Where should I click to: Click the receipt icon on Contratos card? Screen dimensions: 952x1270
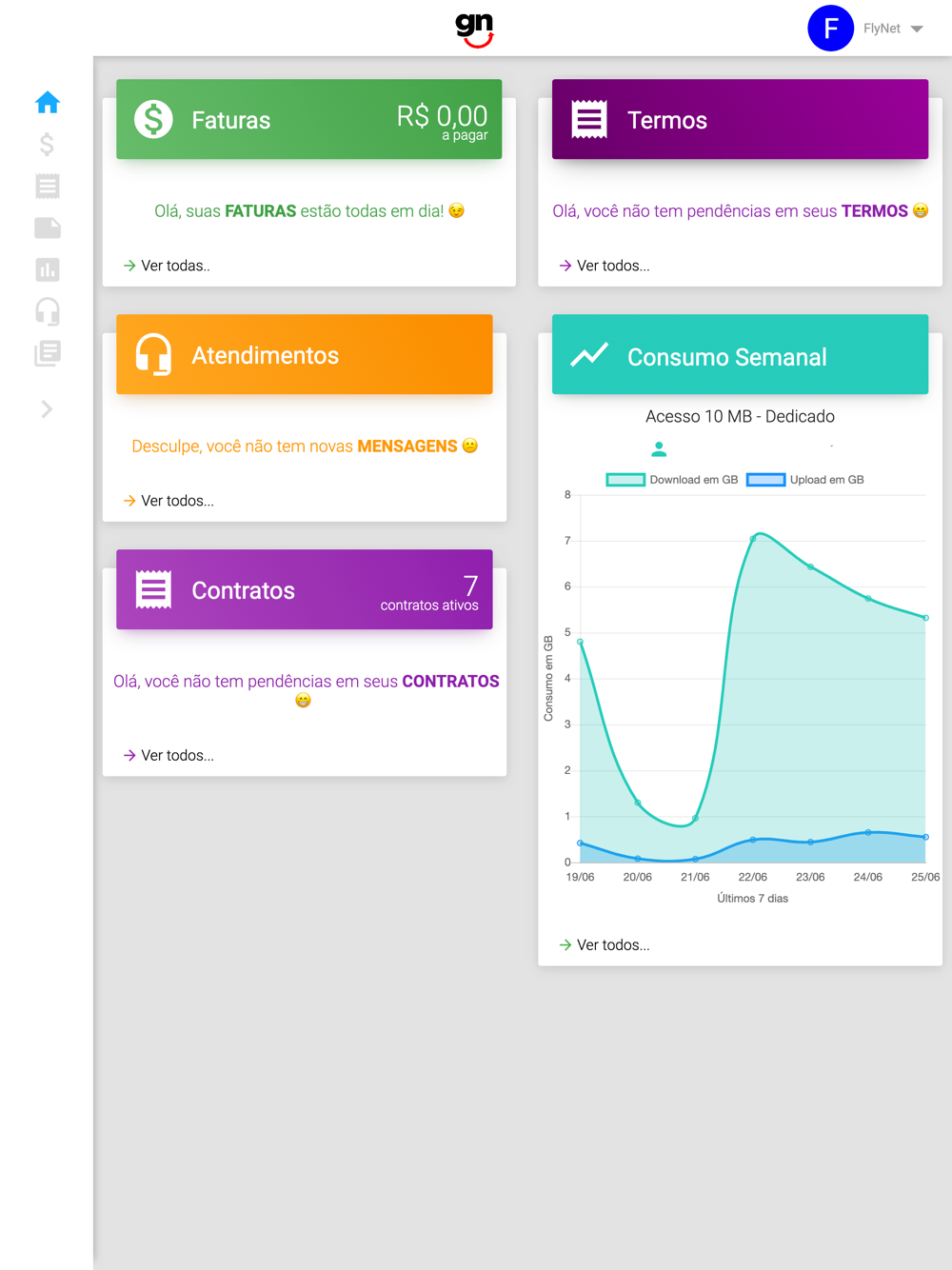click(153, 589)
